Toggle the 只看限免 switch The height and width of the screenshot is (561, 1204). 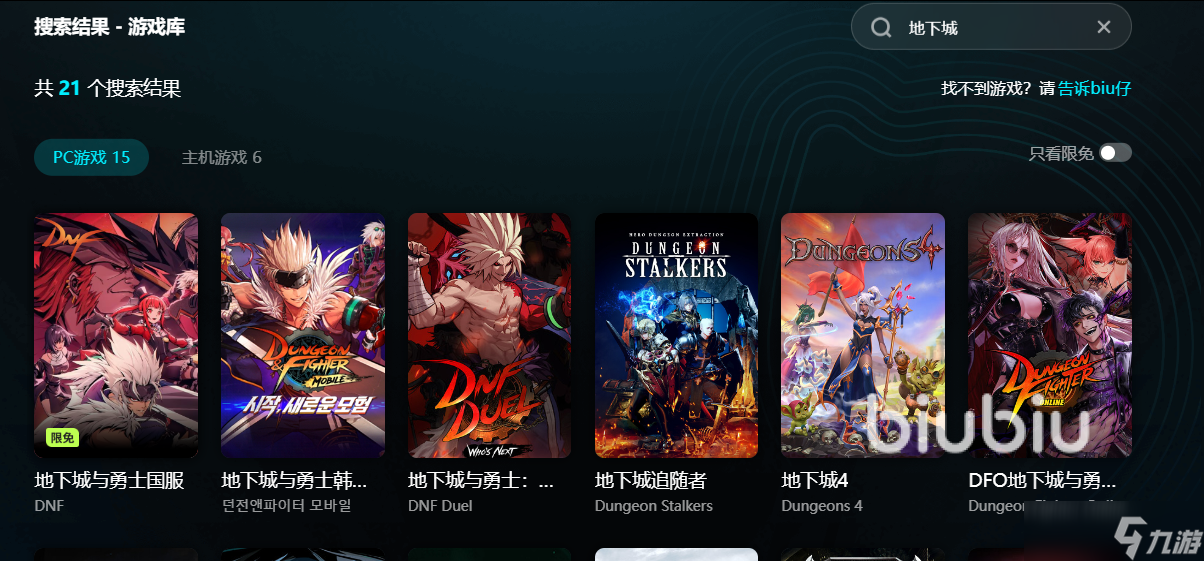point(1115,153)
